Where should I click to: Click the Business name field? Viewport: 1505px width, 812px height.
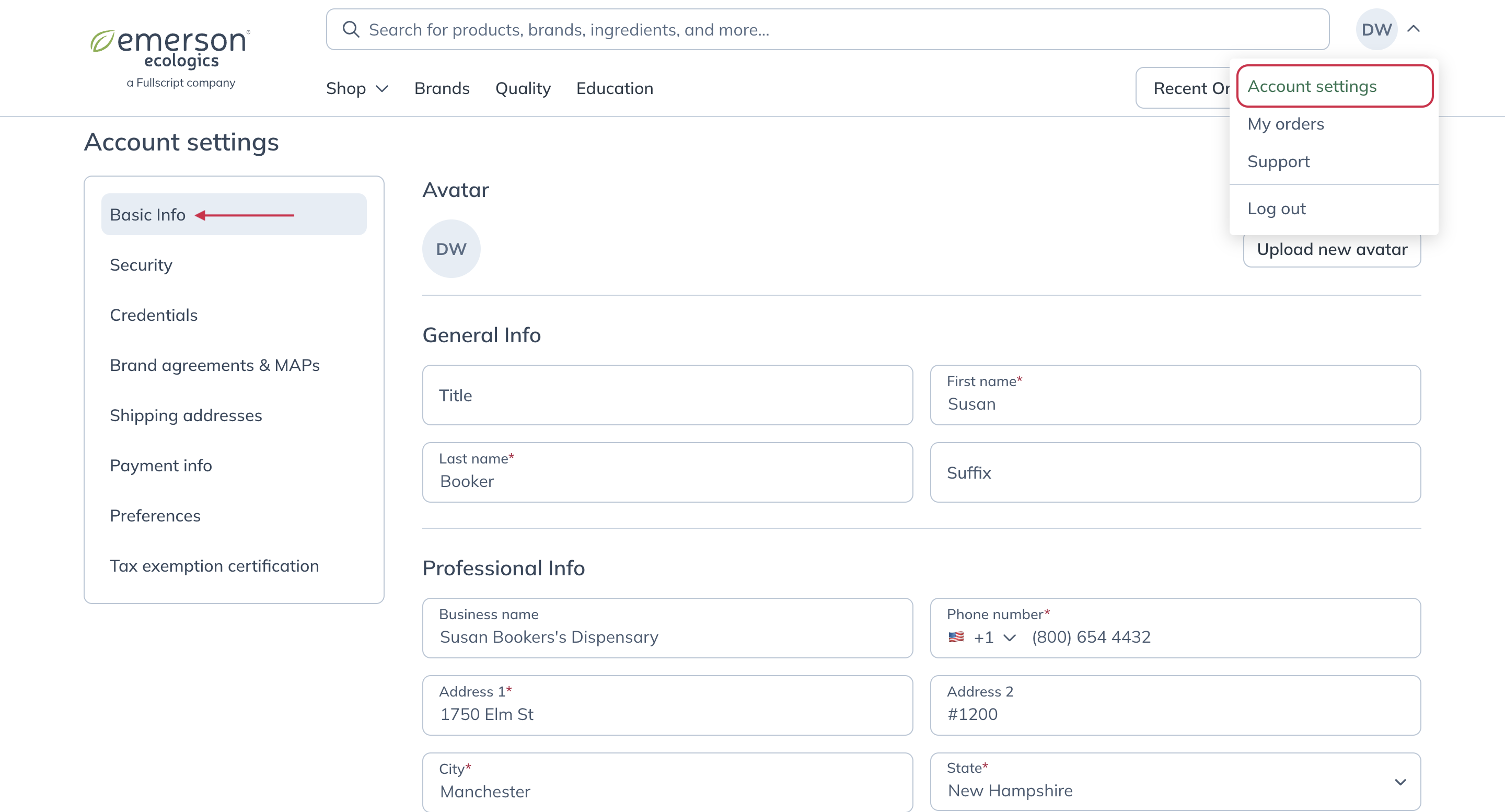click(x=667, y=628)
